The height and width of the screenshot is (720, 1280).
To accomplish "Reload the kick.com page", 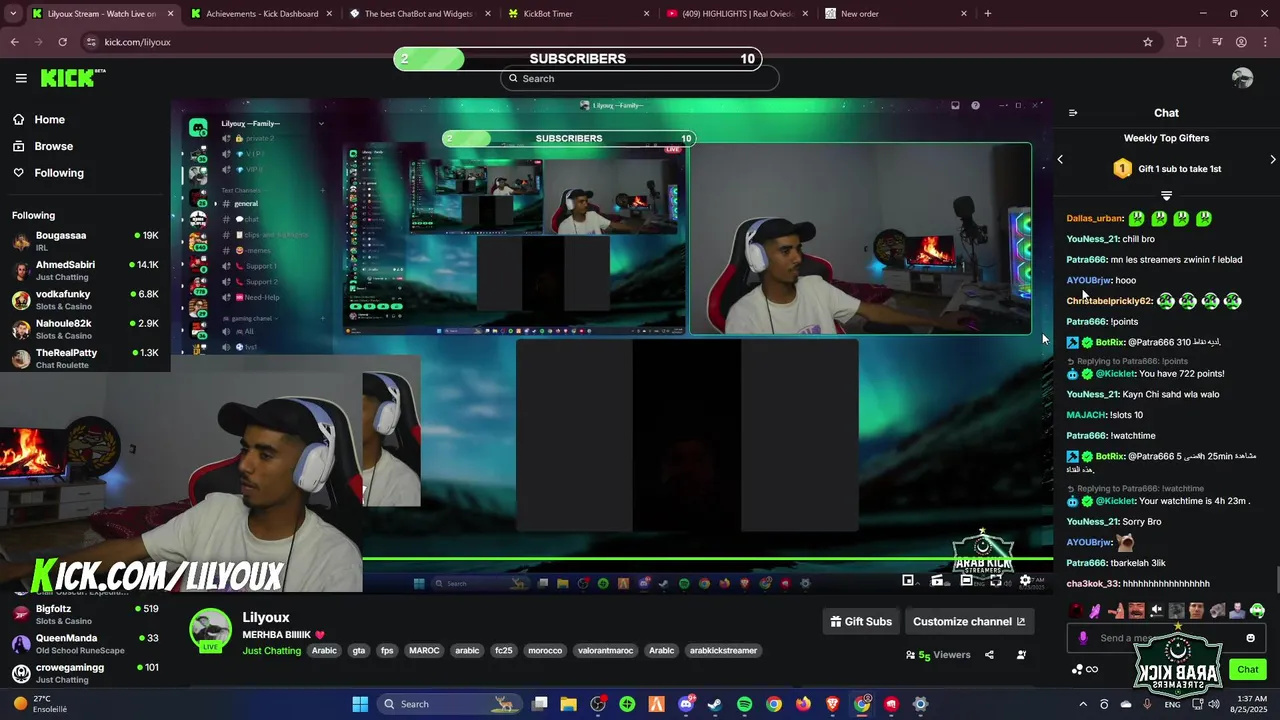I will [62, 42].
